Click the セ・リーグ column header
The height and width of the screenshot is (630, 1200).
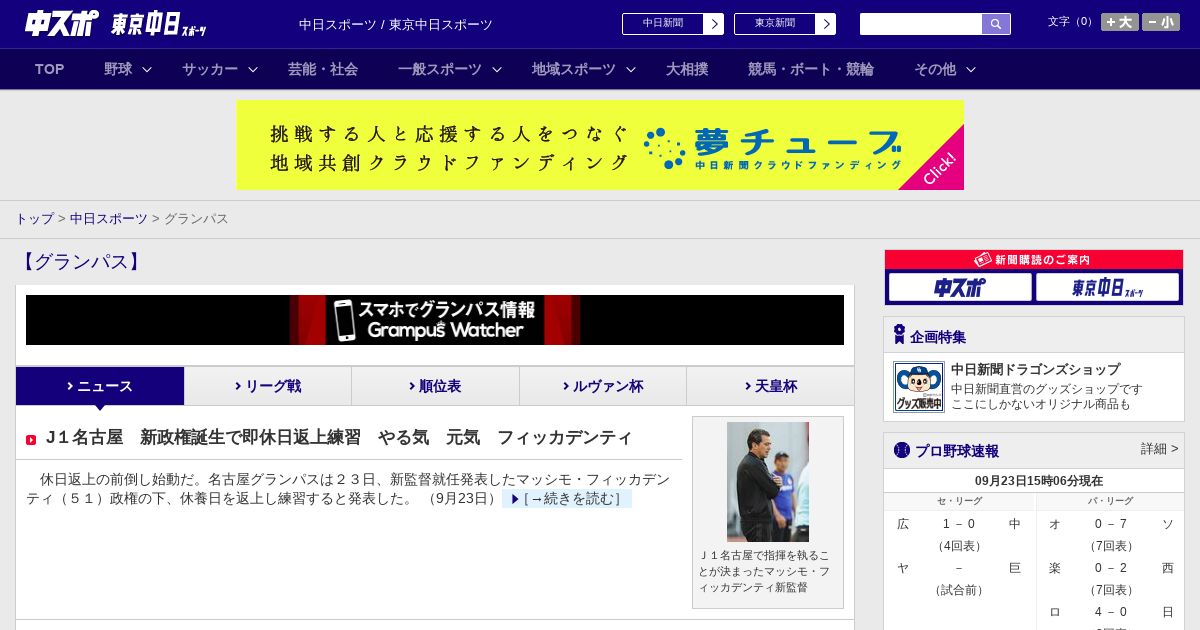click(959, 501)
